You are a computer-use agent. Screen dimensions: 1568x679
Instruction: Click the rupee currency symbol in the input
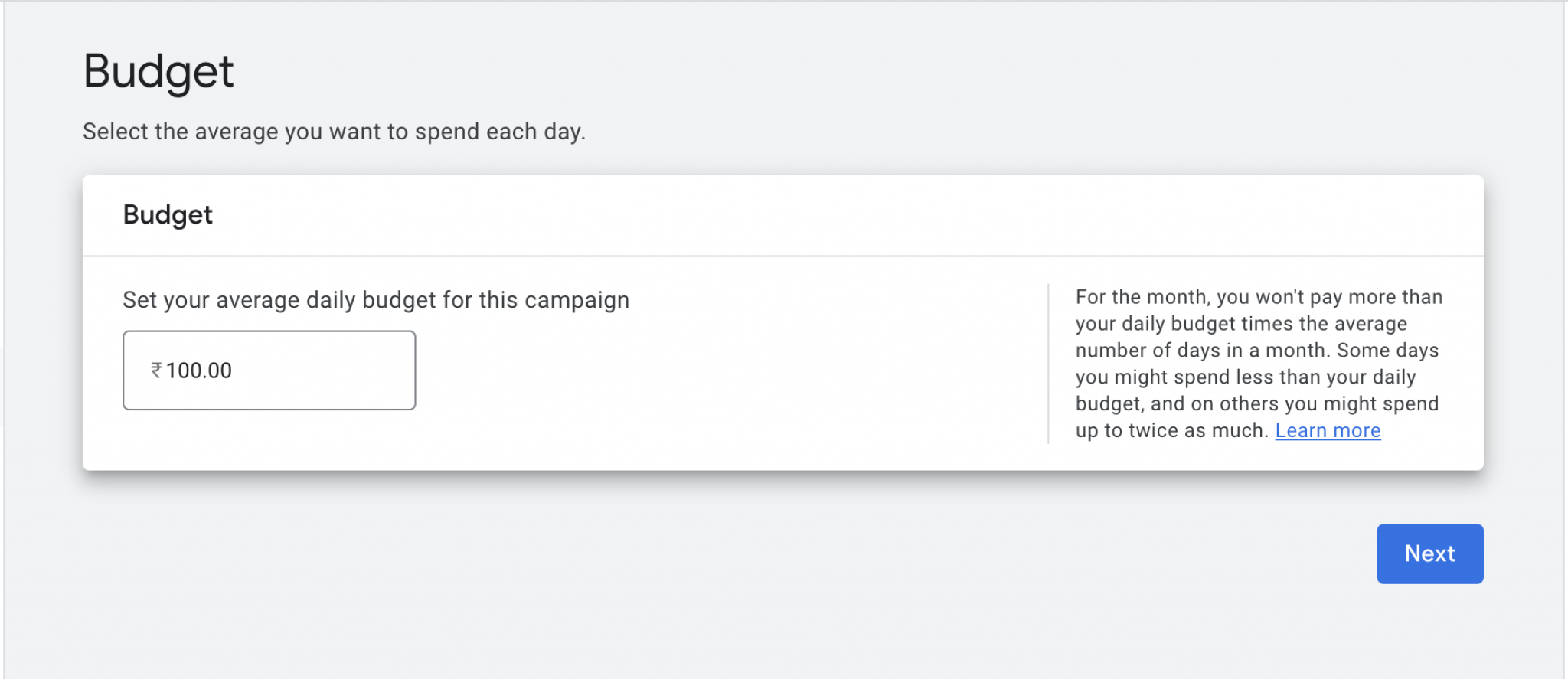click(x=156, y=371)
